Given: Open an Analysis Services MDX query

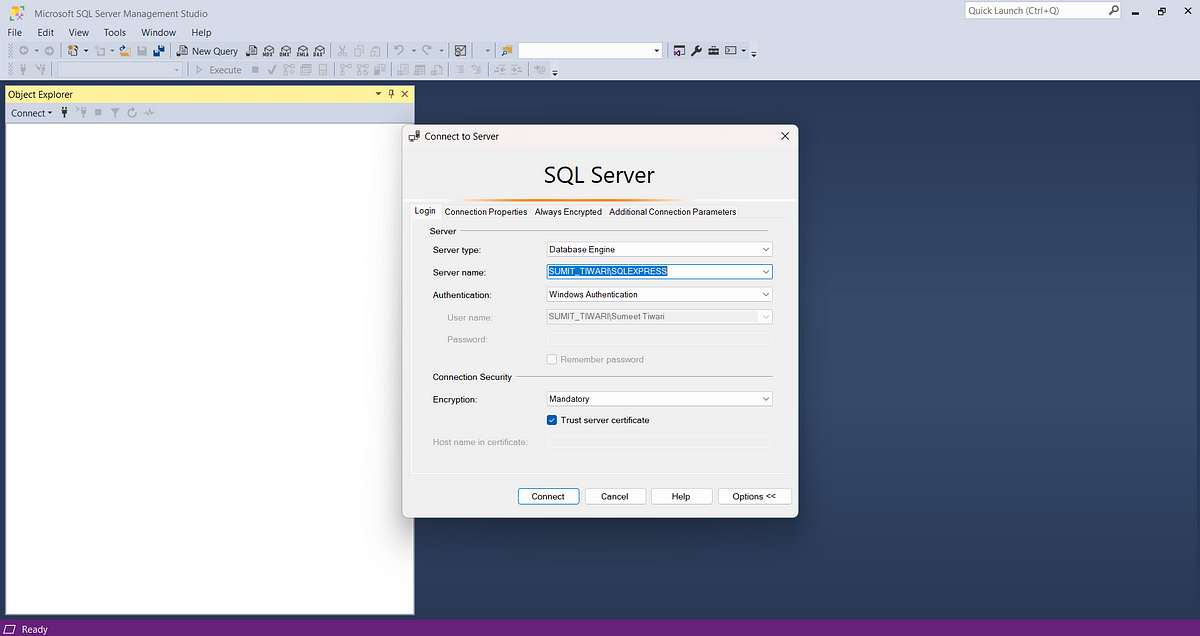Looking at the screenshot, I should tap(268, 50).
